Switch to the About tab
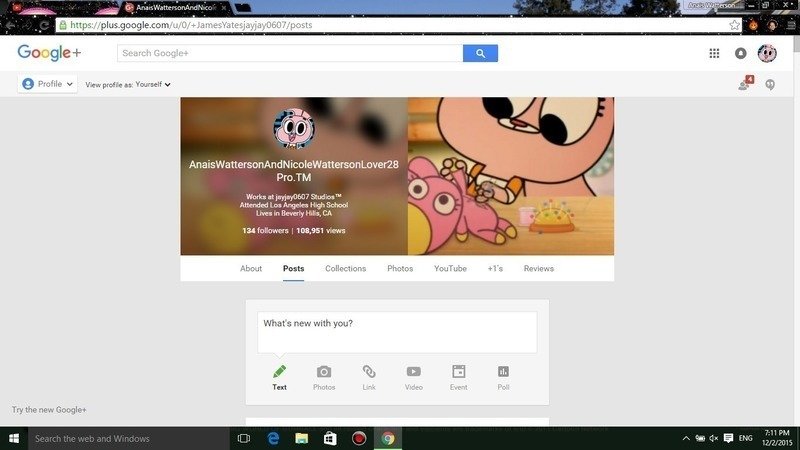 tap(251, 269)
